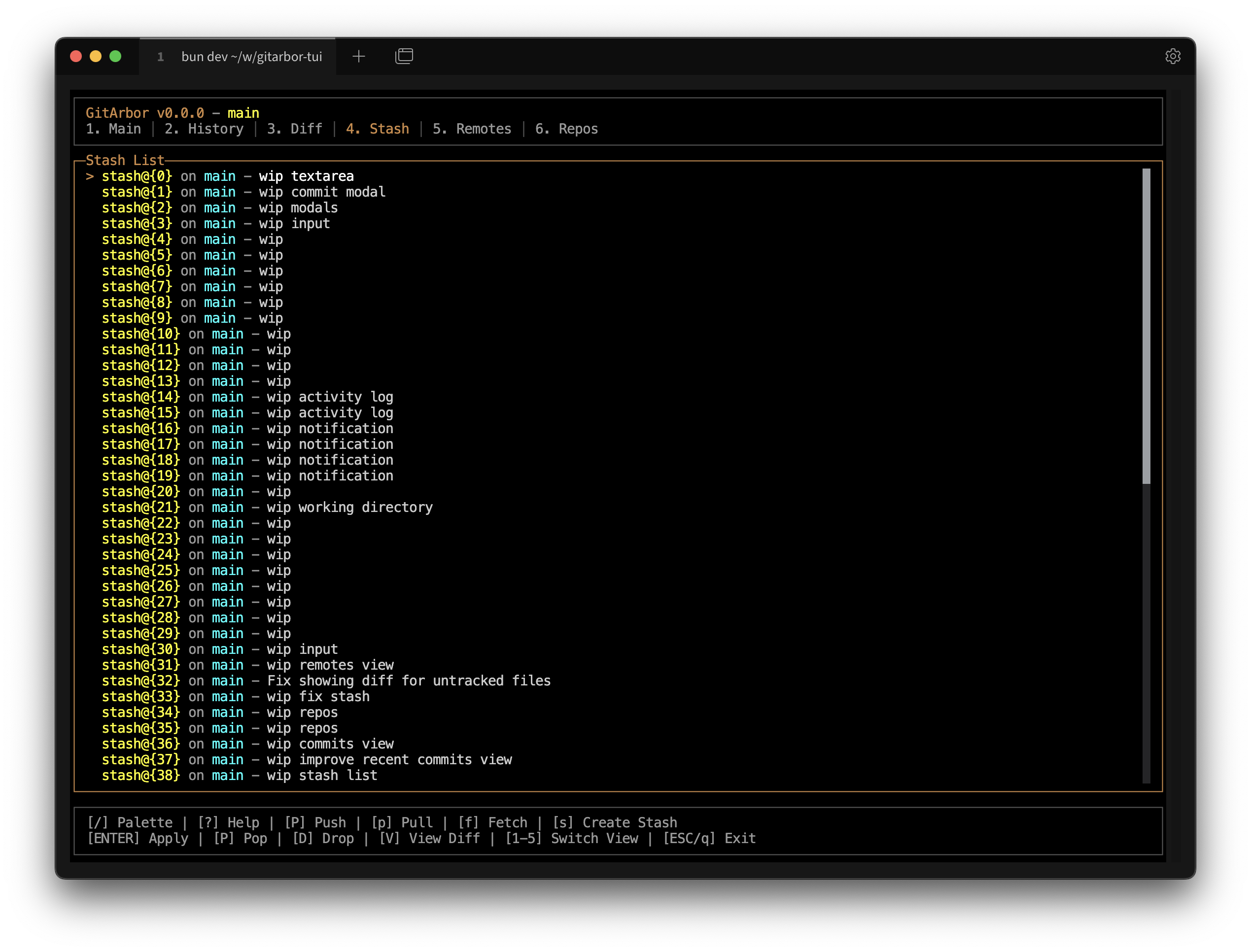Open the 6. Repos view
Image resolution: width=1251 pixels, height=952 pixels.
(566, 129)
